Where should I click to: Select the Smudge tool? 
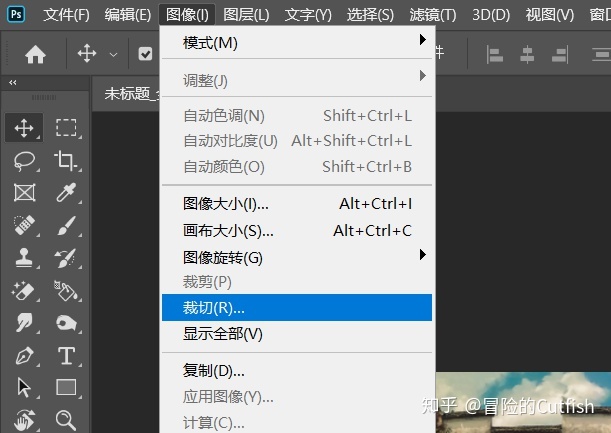[x=24, y=323]
